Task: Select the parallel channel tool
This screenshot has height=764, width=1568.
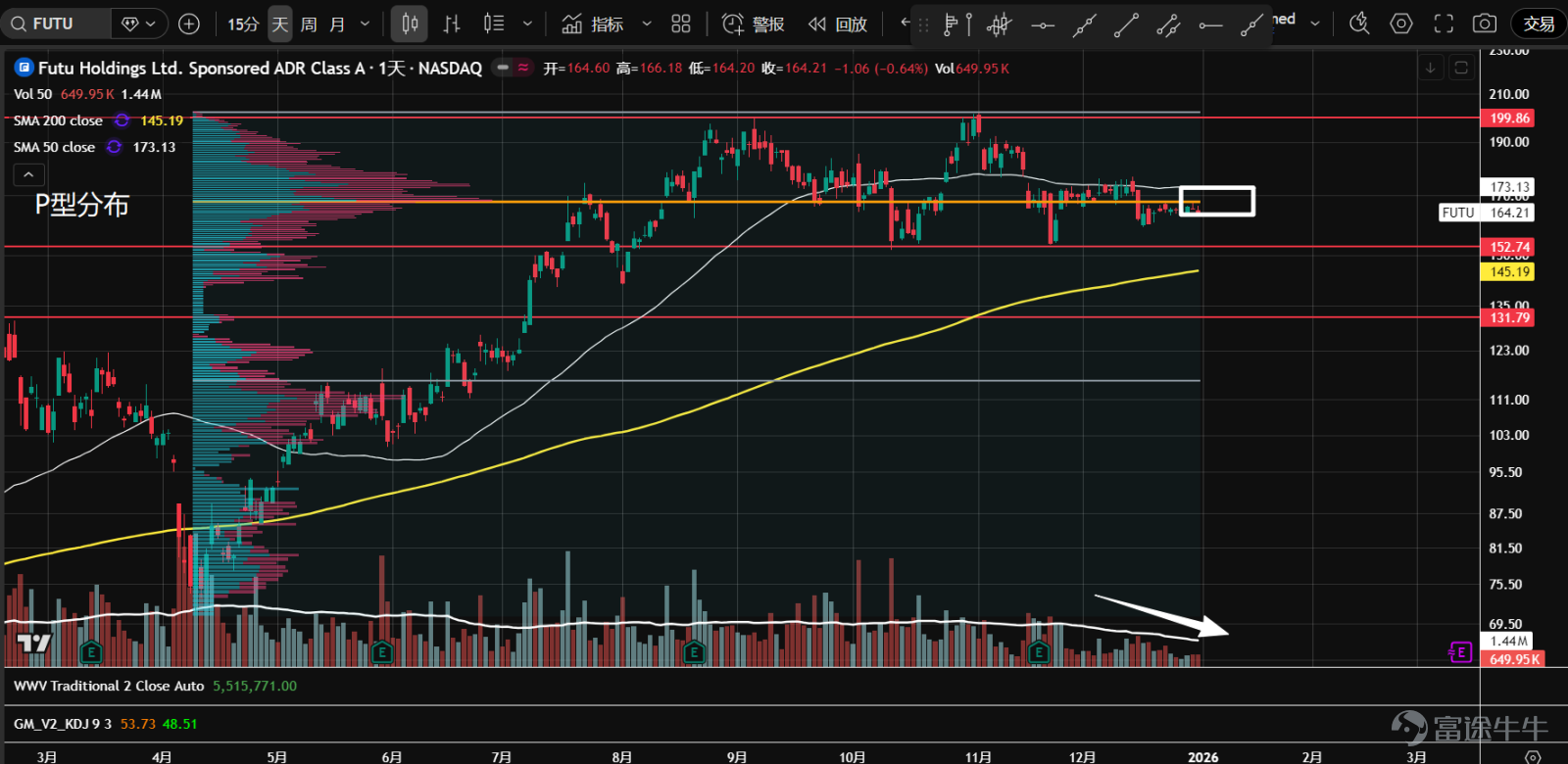Action: [1168, 25]
